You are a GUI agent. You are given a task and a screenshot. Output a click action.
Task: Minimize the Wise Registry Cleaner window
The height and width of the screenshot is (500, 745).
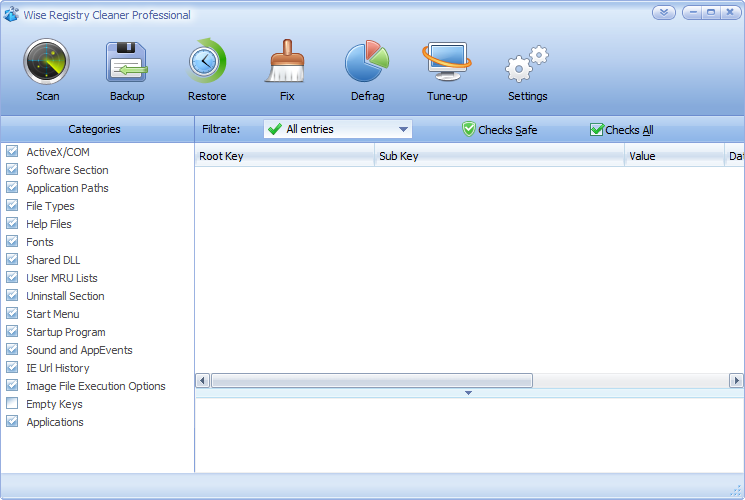[692, 12]
